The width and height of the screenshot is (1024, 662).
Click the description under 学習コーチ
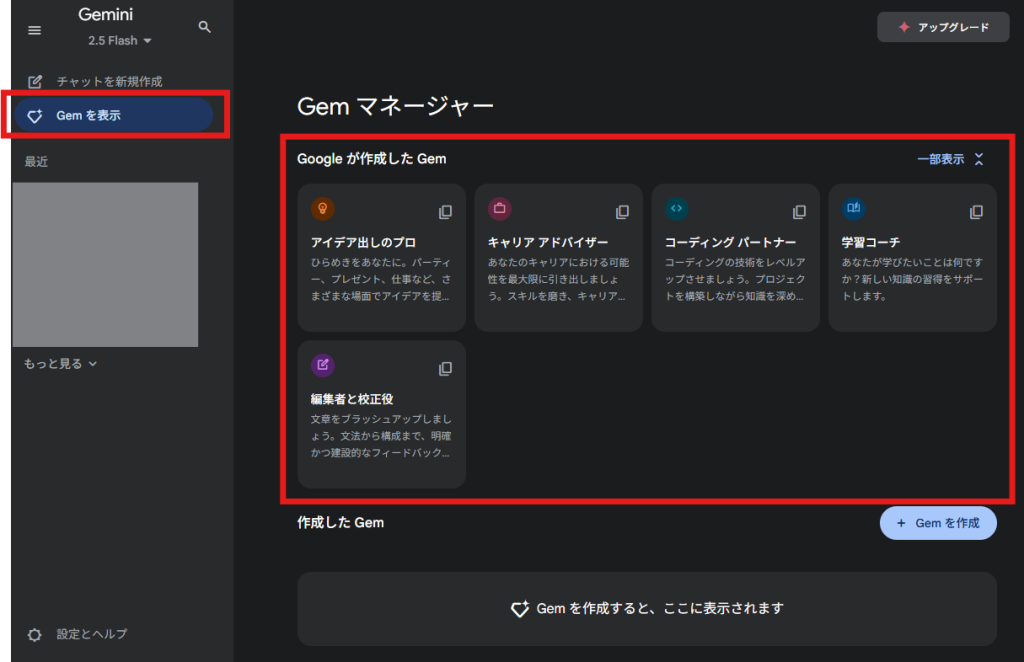click(912, 279)
